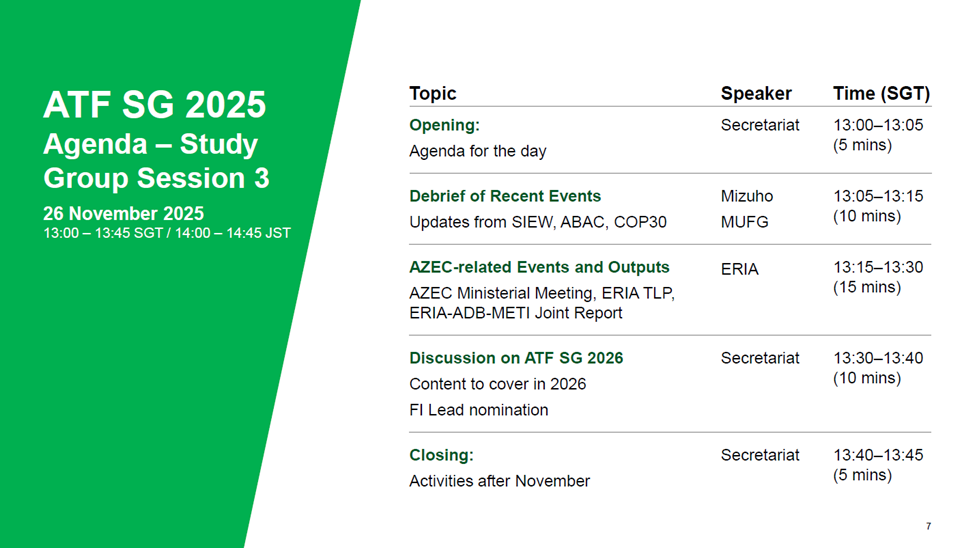Click 'Updates from SIEW, ABAC, COP30' line
This screenshot has height=548, width=975.
point(537,222)
